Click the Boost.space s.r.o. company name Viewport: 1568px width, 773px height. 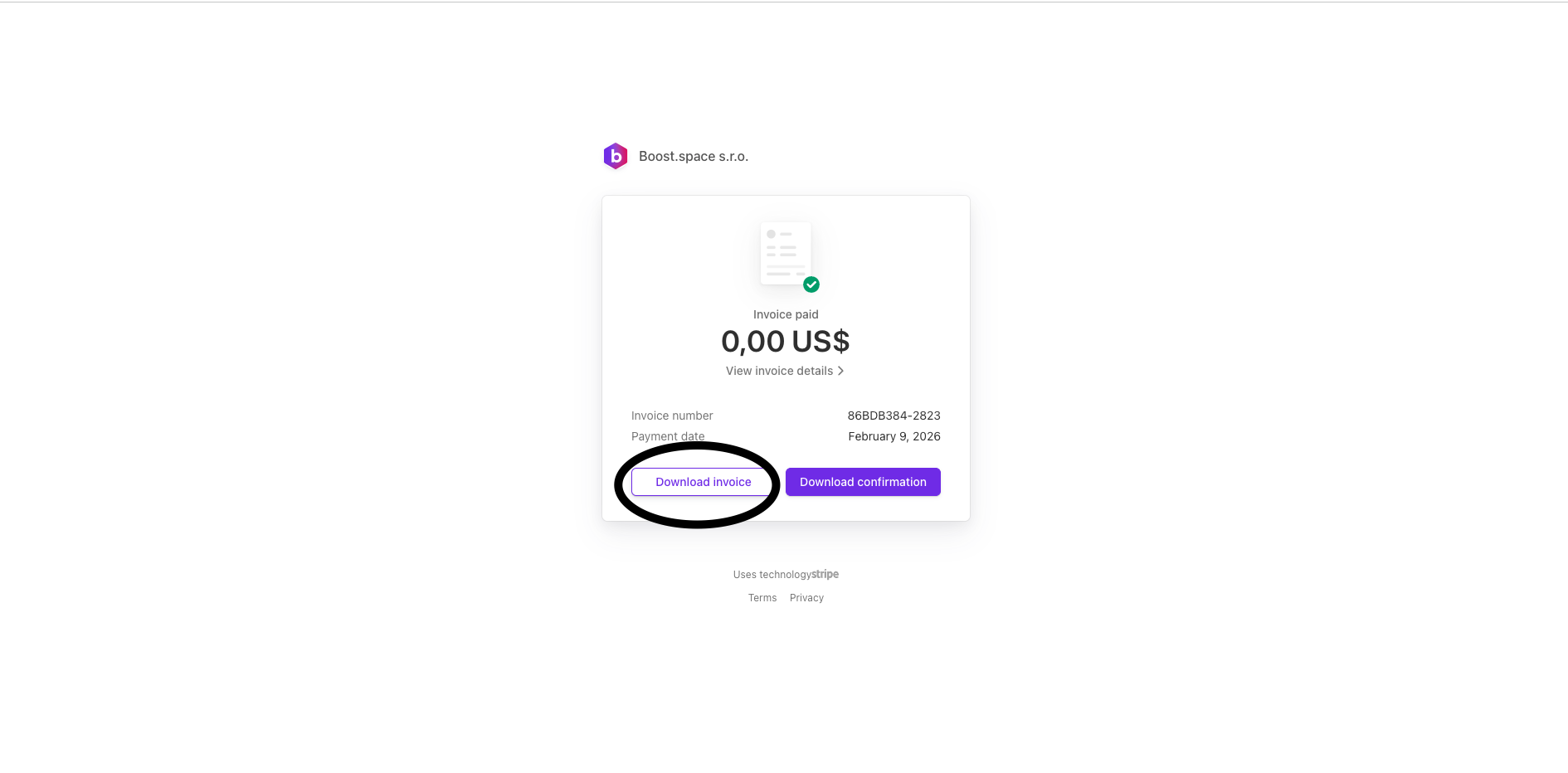pos(694,156)
